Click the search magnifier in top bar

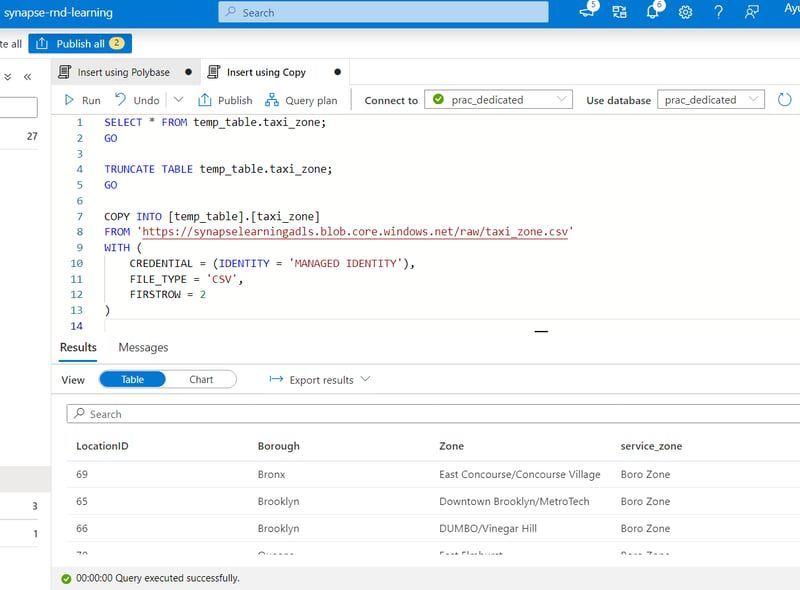(x=231, y=11)
